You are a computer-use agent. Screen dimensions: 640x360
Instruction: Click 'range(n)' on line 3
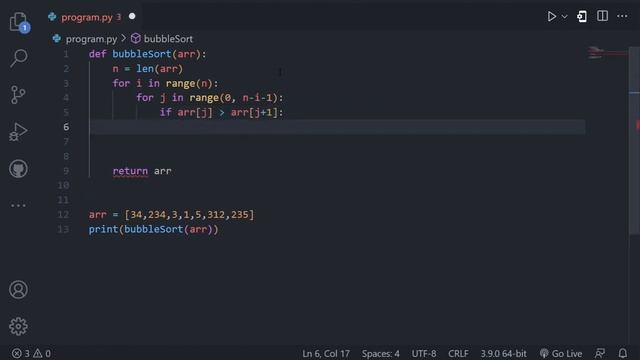click(x=189, y=83)
